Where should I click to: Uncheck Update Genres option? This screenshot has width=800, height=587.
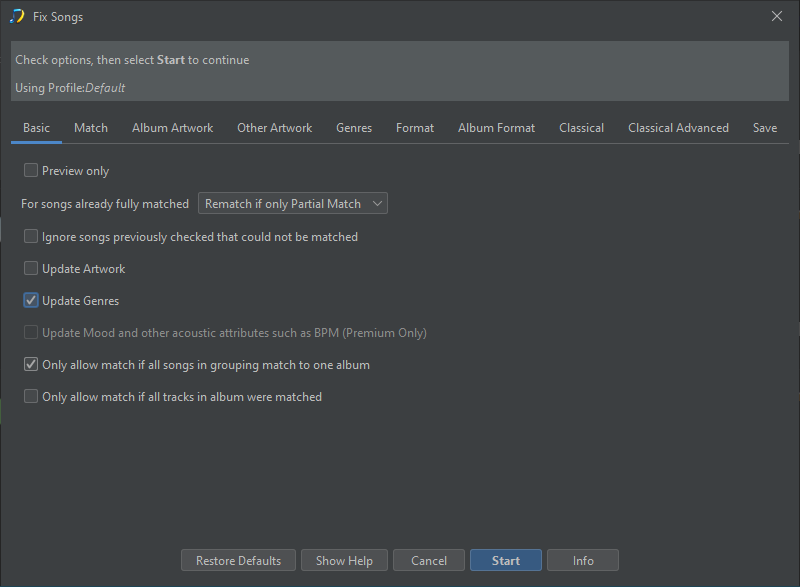tap(31, 301)
